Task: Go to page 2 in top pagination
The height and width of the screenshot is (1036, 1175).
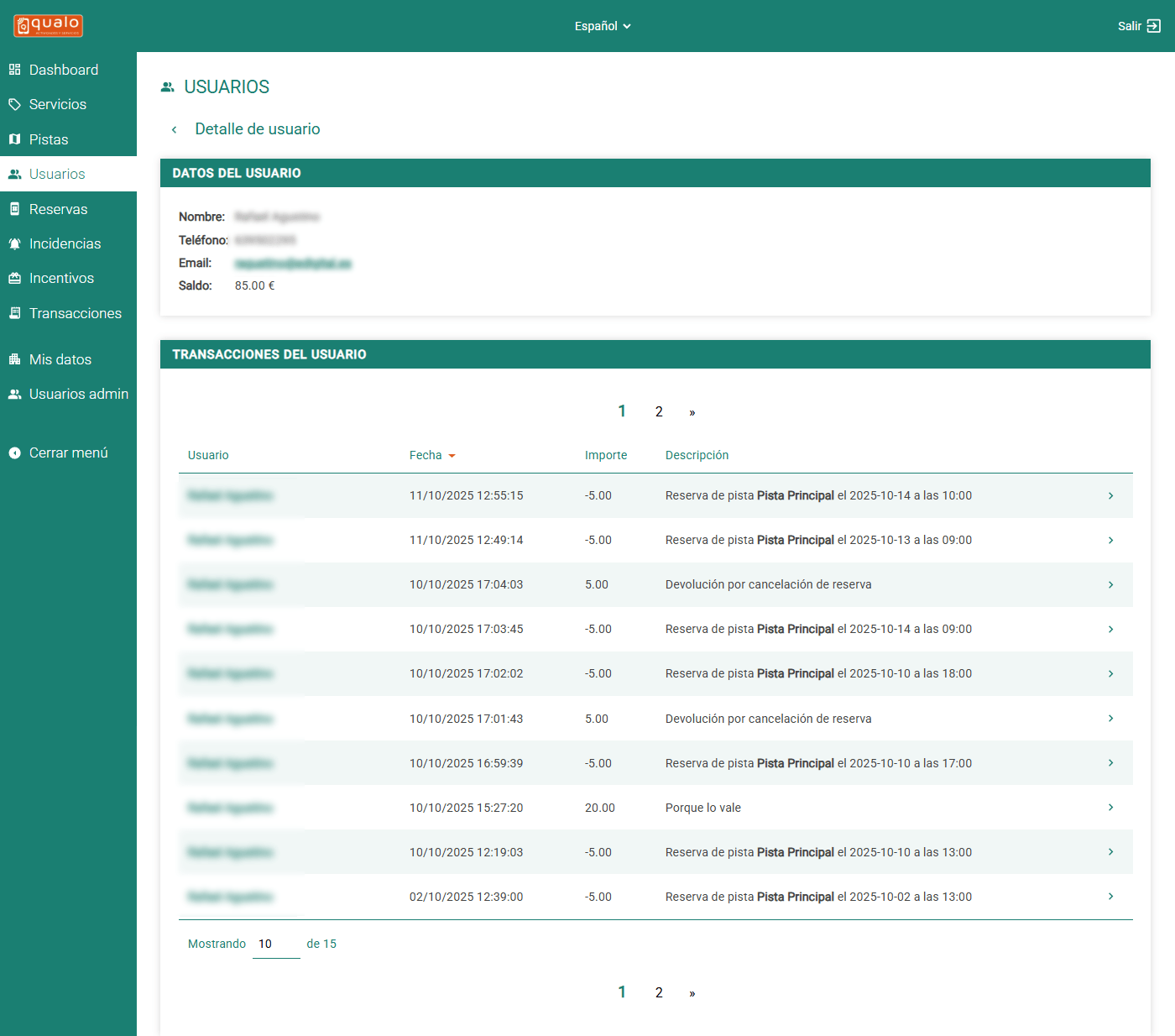Action: (x=659, y=411)
